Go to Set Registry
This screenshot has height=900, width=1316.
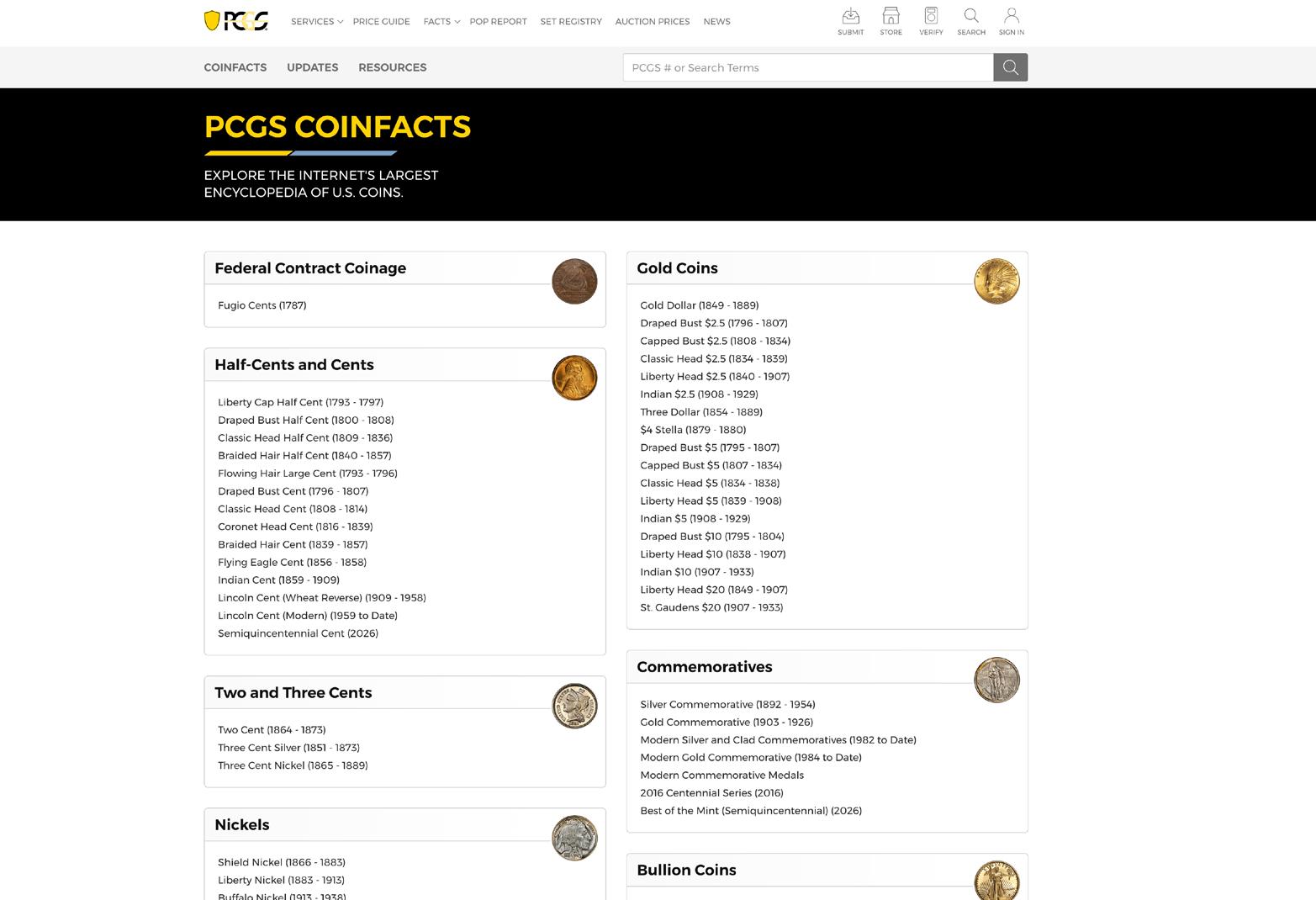(571, 22)
